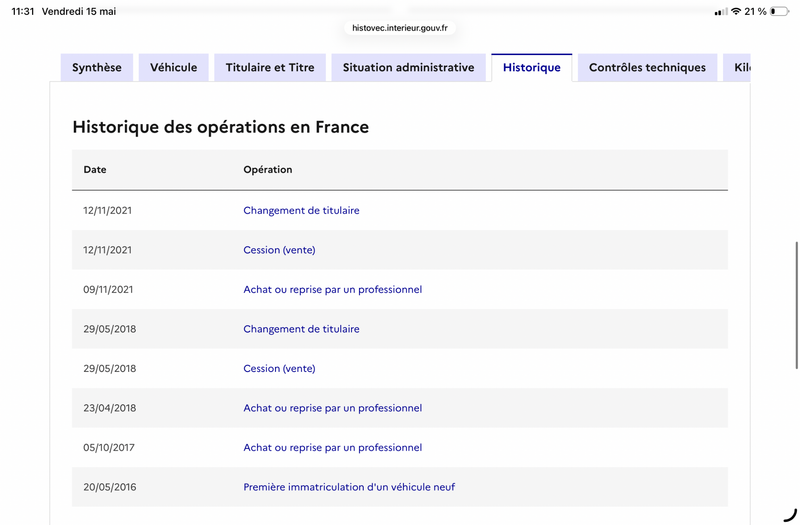Click the vertical page scrollbar
The width and height of the screenshot is (800, 525).
pos(797,305)
